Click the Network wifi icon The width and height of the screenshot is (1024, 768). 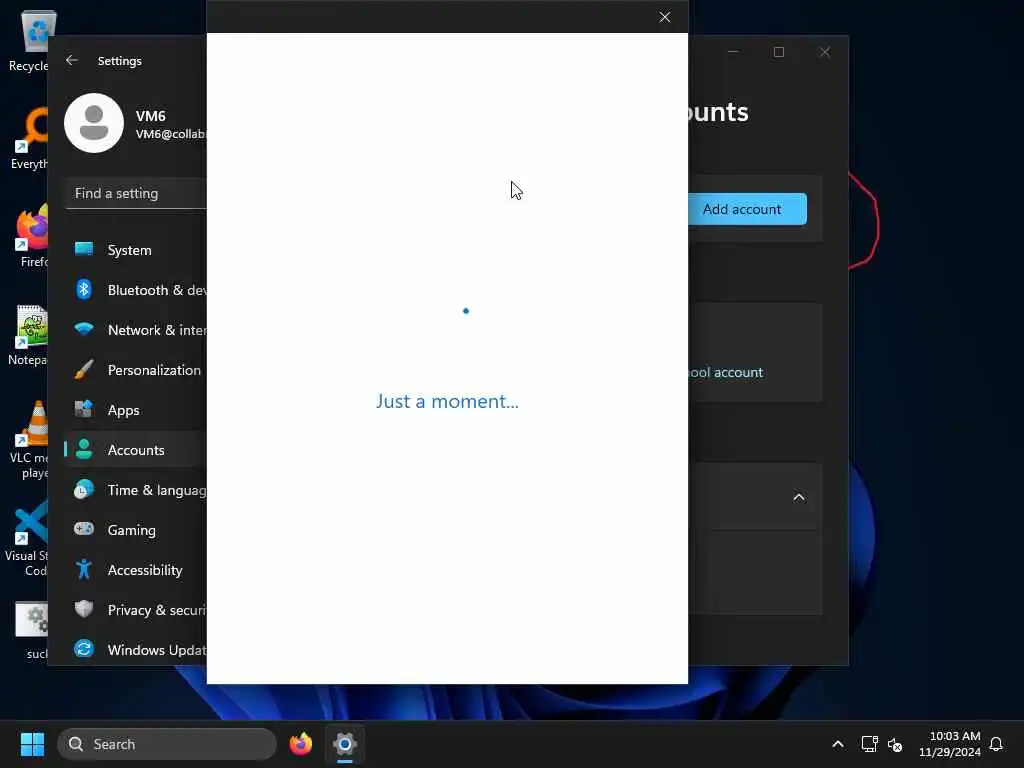coord(84,328)
